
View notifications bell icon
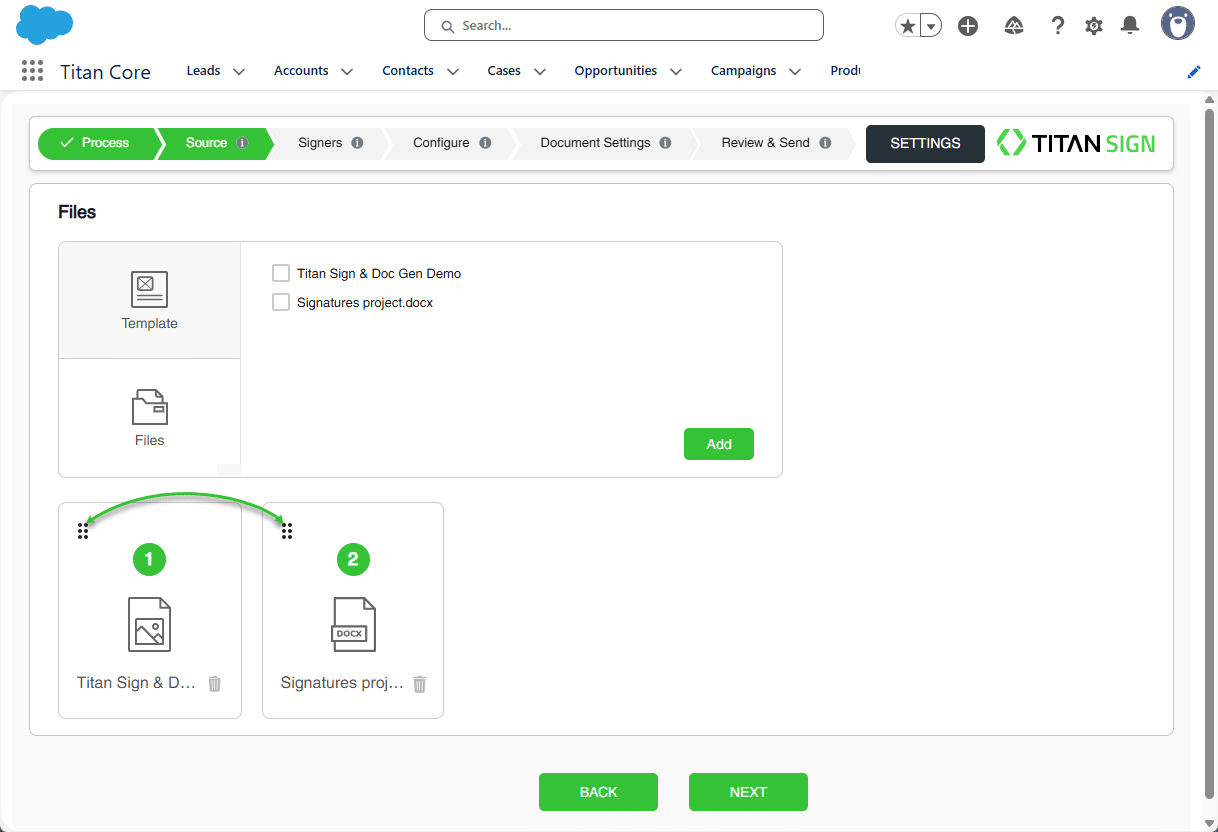[x=1130, y=26]
